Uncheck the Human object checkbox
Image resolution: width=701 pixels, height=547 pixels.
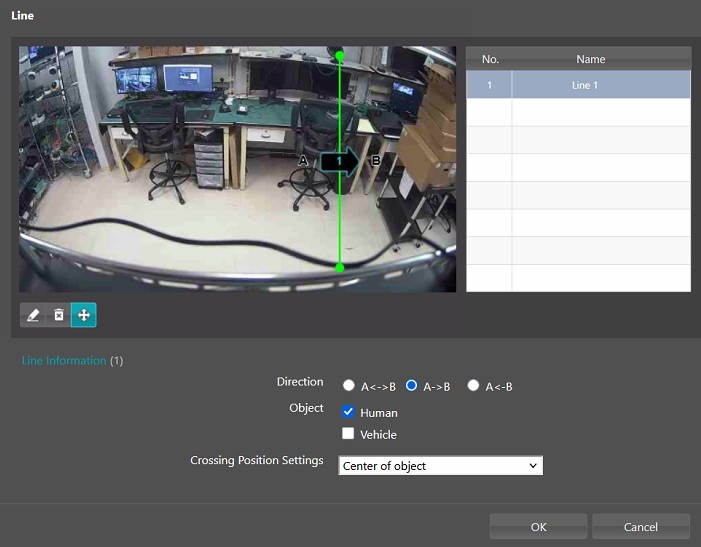tap(348, 412)
